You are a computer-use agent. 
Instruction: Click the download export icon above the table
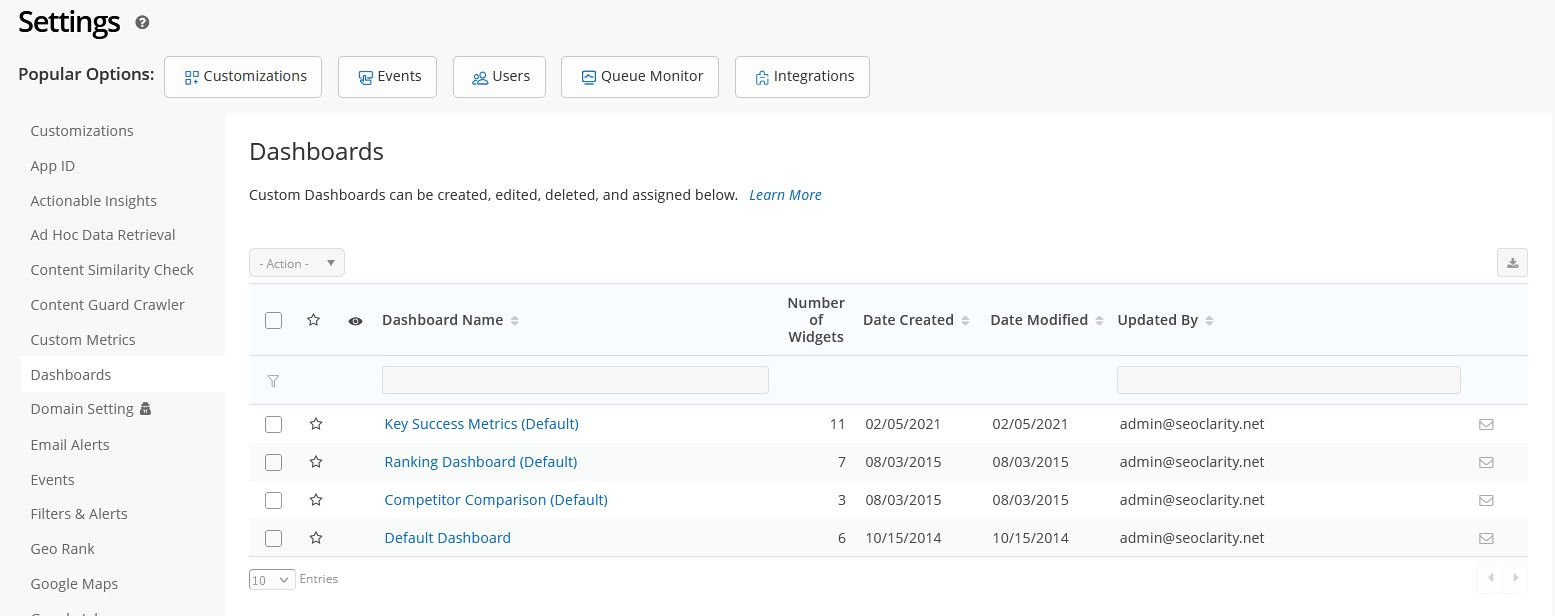pos(1512,263)
